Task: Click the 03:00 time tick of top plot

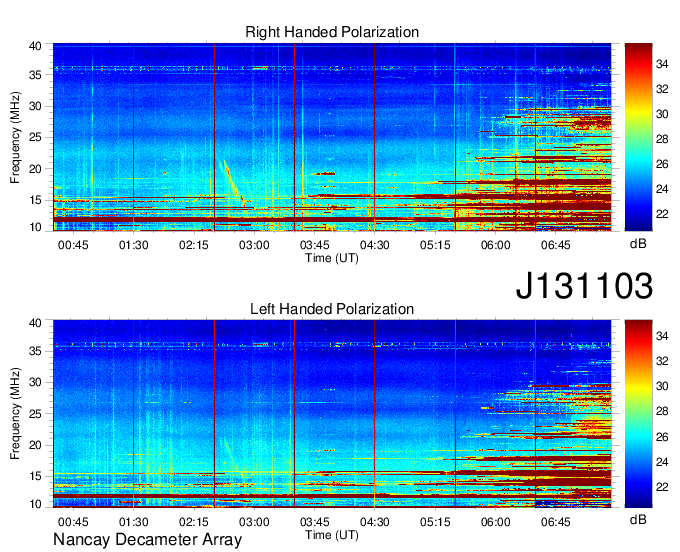Action: pyautogui.click(x=254, y=245)
